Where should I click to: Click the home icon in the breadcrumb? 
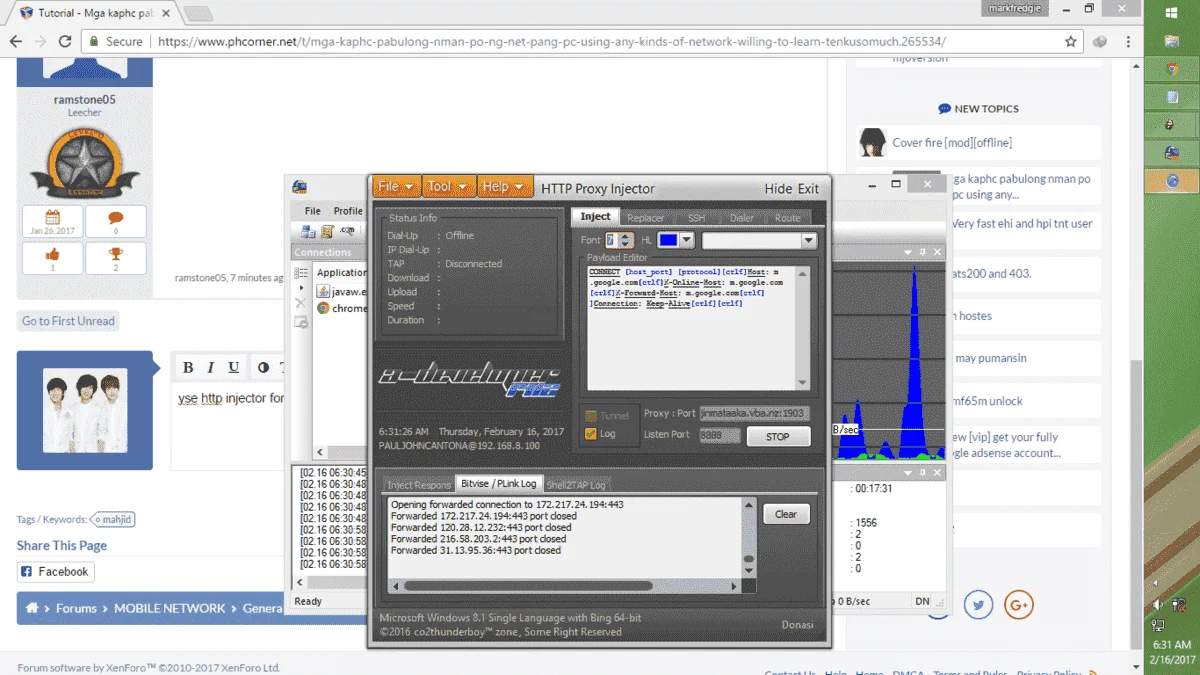click(32, 608)
